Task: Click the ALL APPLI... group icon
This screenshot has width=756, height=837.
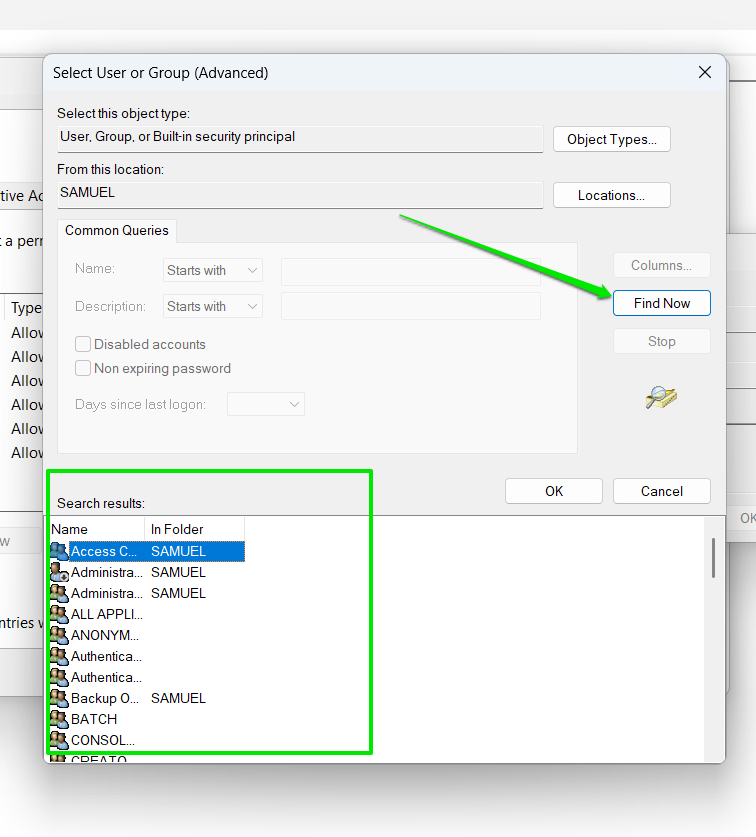Action: (59, 614)
